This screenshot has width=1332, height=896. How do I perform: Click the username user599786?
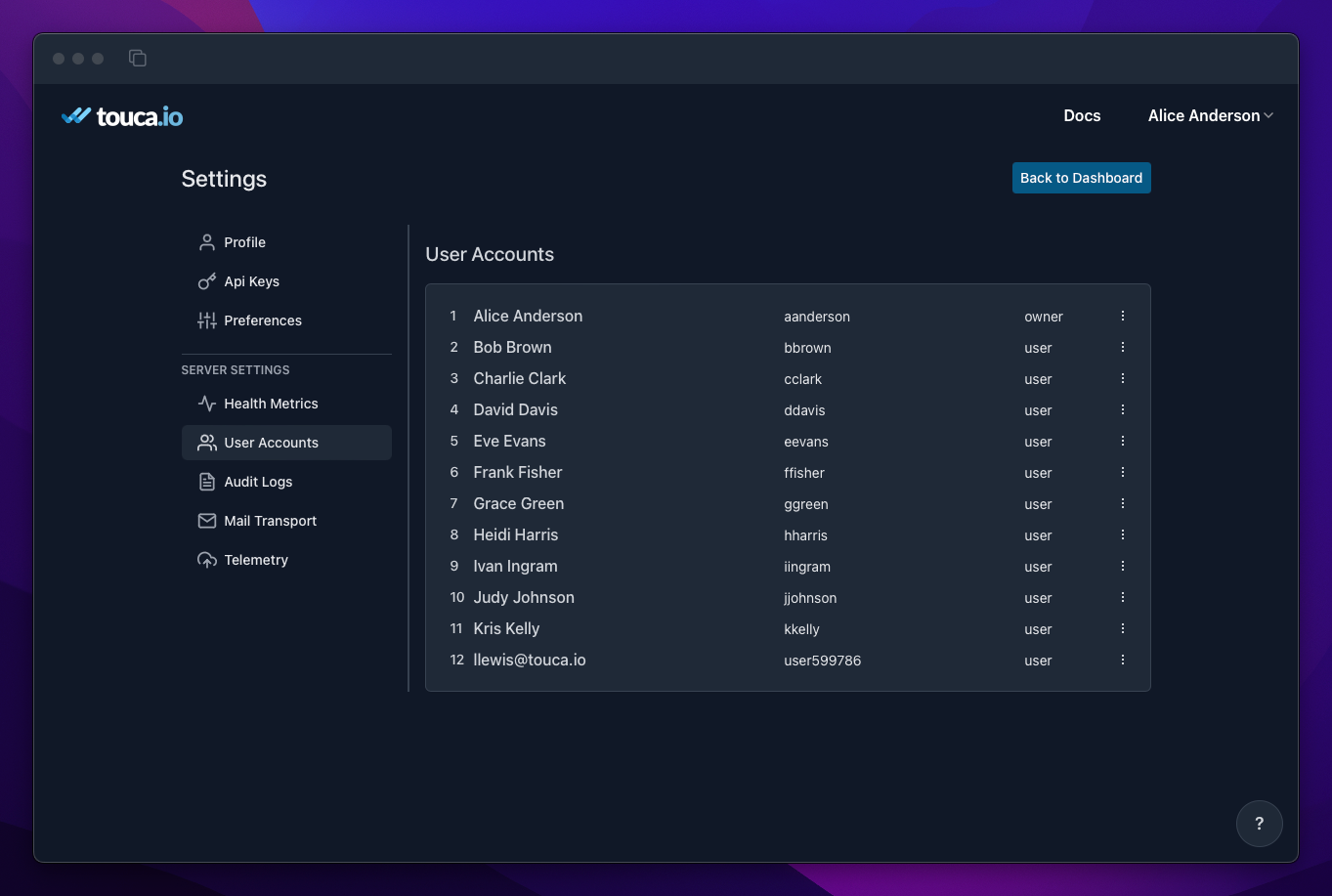pyautogui.click(x=823, y=661)
